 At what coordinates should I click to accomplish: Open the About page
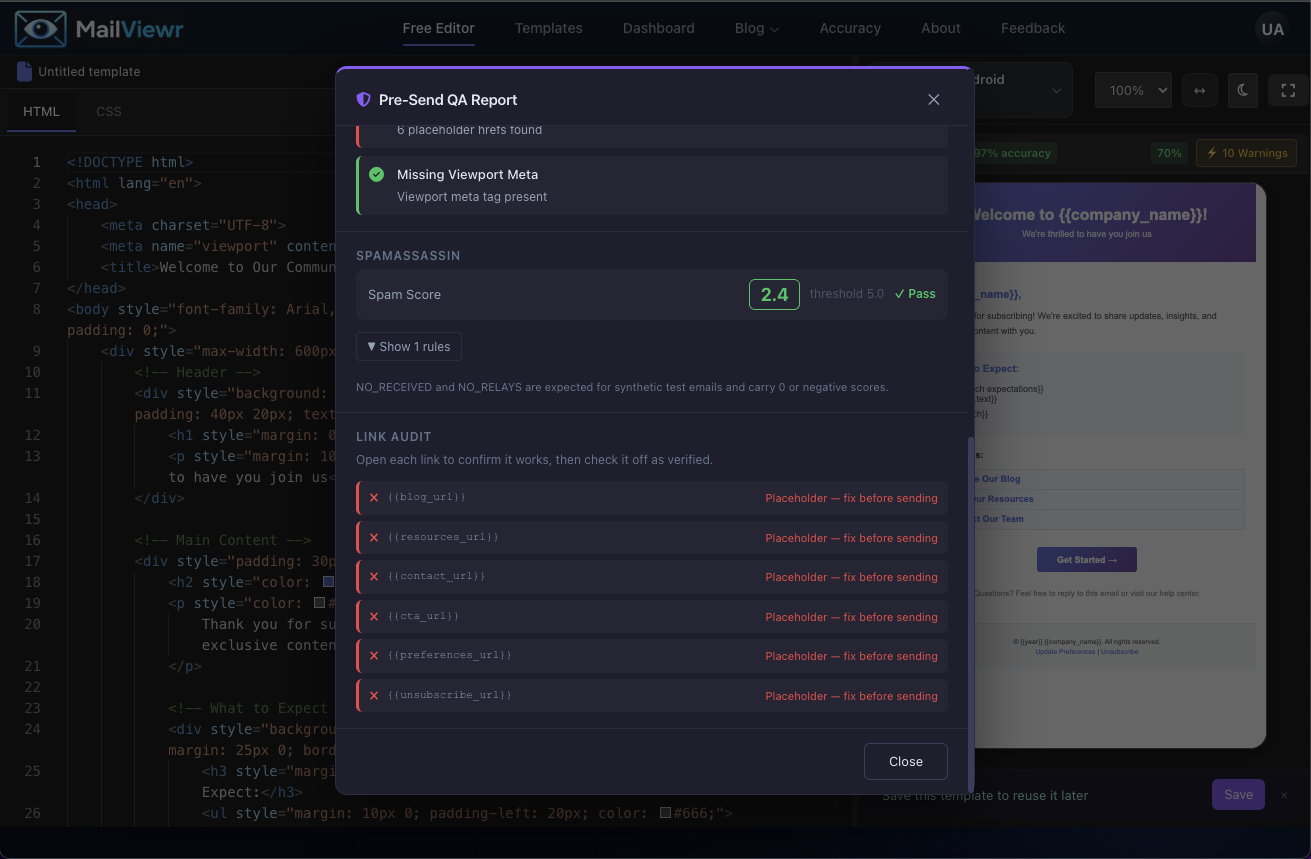pos(941,28)
